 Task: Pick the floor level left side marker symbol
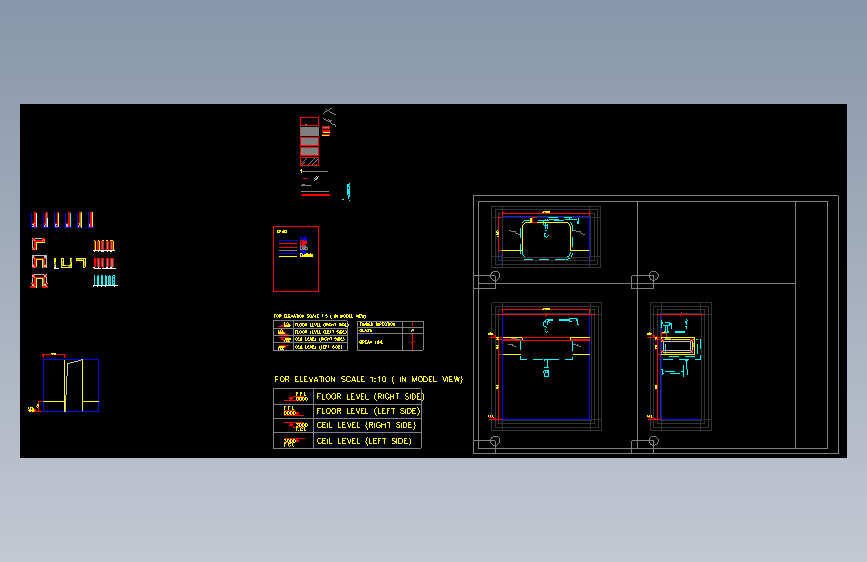click(293, 411)
